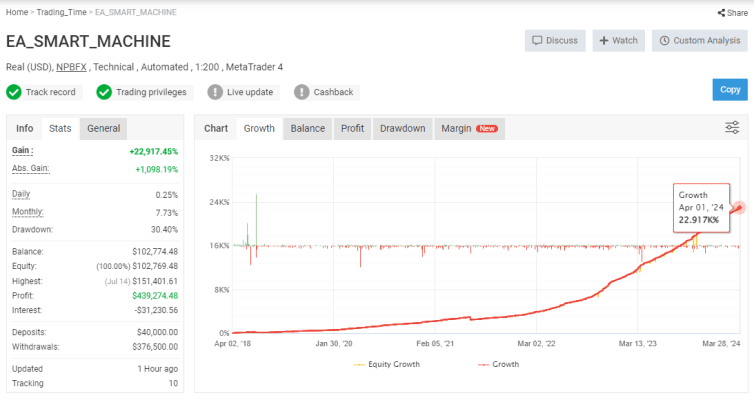Image resolution: width=754 pixels, height=400 pixels.
Task: Switch to the Stats tab
Action: pos(60,128)
